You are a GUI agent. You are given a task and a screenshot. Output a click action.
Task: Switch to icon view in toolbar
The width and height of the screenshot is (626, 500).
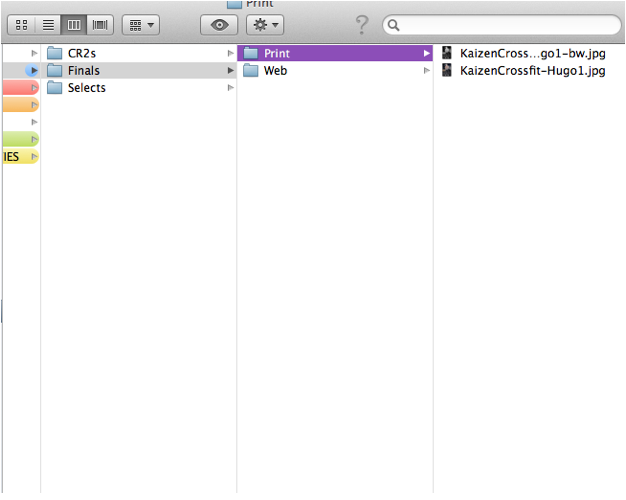click(x=22, y=24)
